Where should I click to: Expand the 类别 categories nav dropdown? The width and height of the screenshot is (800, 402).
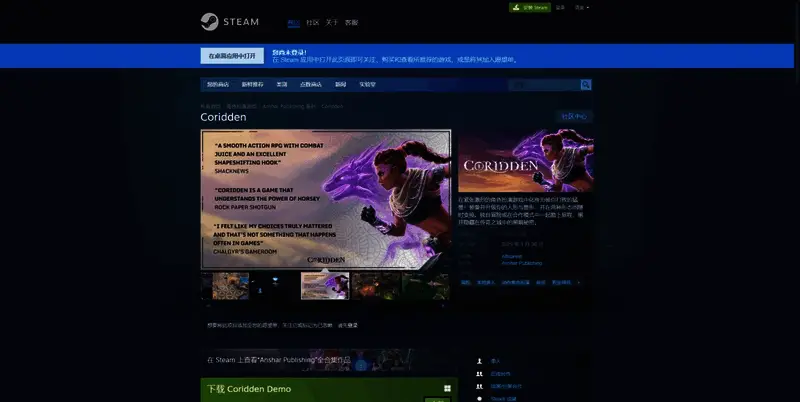point(281,85)
